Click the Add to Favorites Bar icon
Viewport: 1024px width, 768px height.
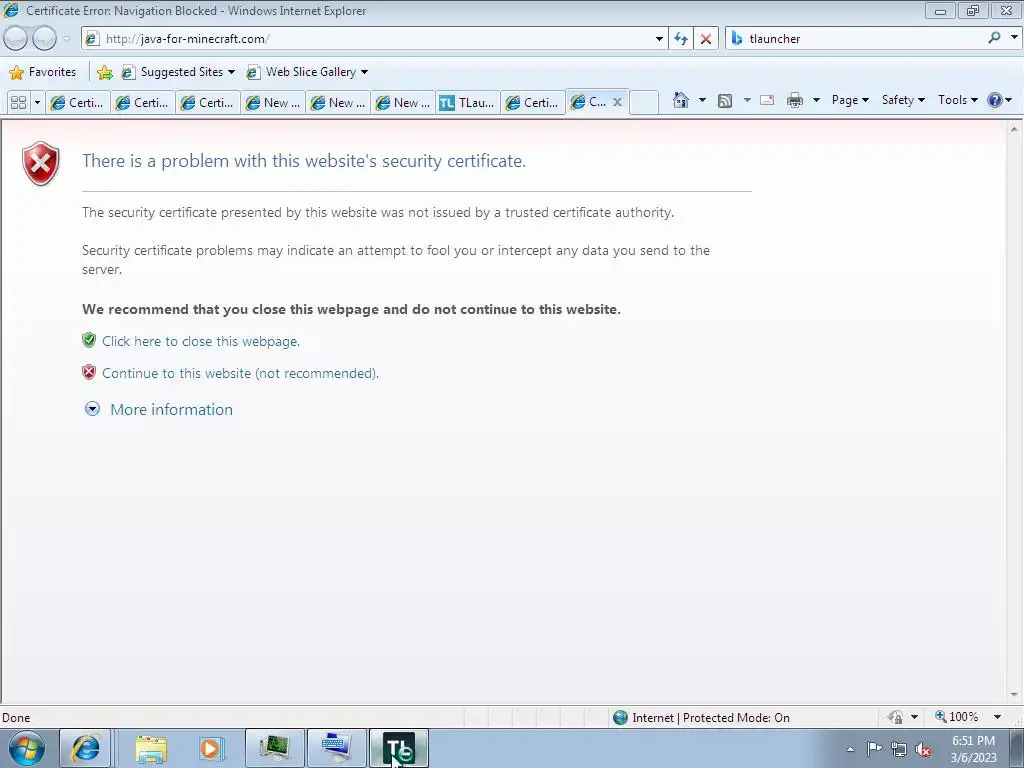[104, 72]
